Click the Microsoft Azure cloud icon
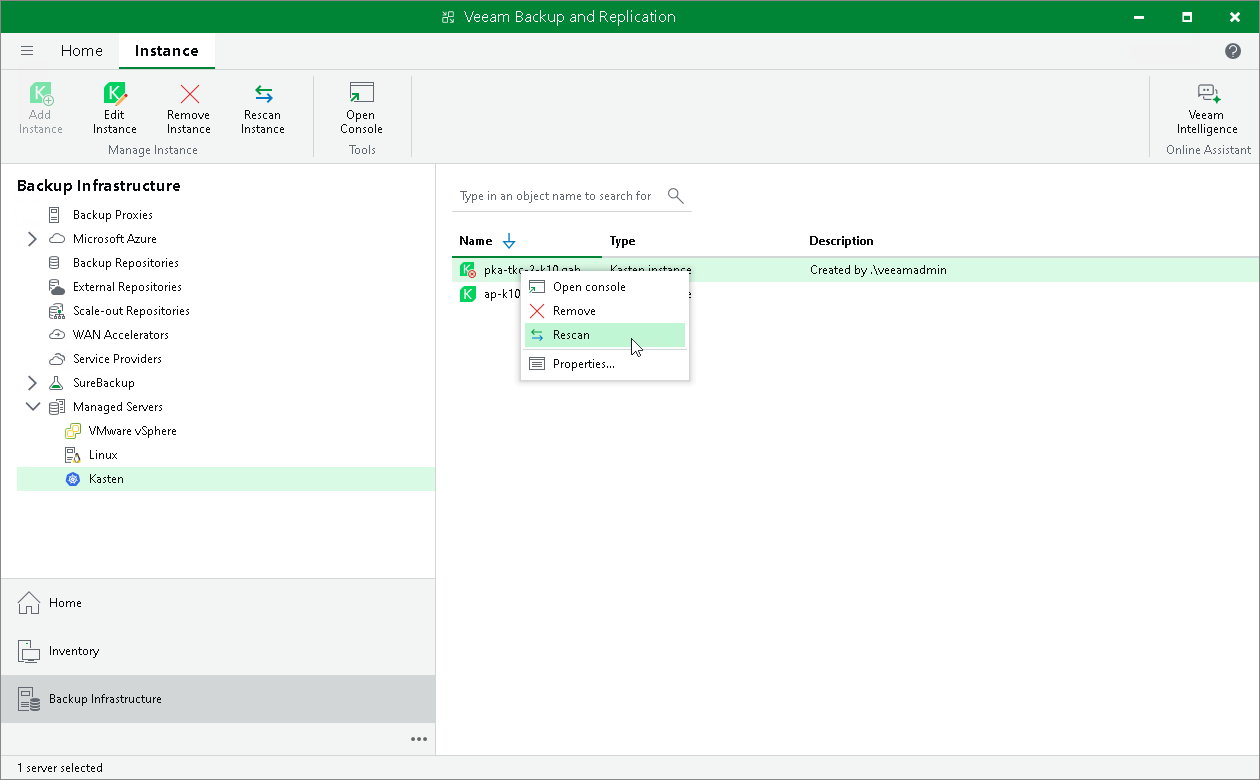This screenshot has width=1260, height=780. pyautogui.click(x=57, y=239)
